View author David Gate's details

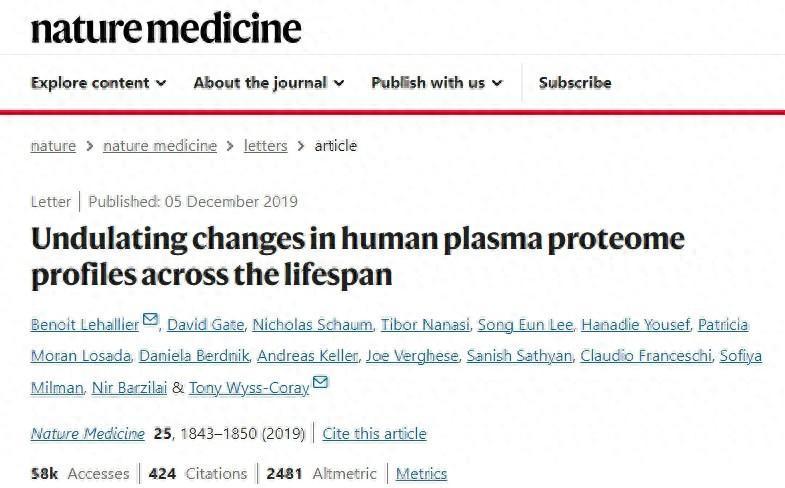[205, 325]
